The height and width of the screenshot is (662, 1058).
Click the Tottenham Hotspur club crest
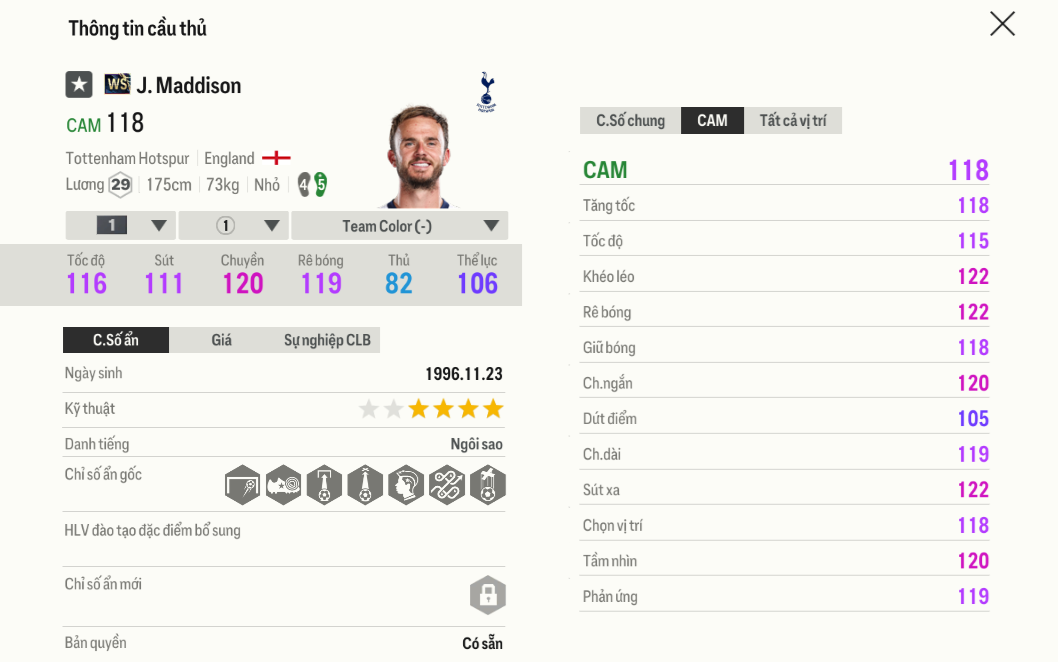[x=487, y=93]
